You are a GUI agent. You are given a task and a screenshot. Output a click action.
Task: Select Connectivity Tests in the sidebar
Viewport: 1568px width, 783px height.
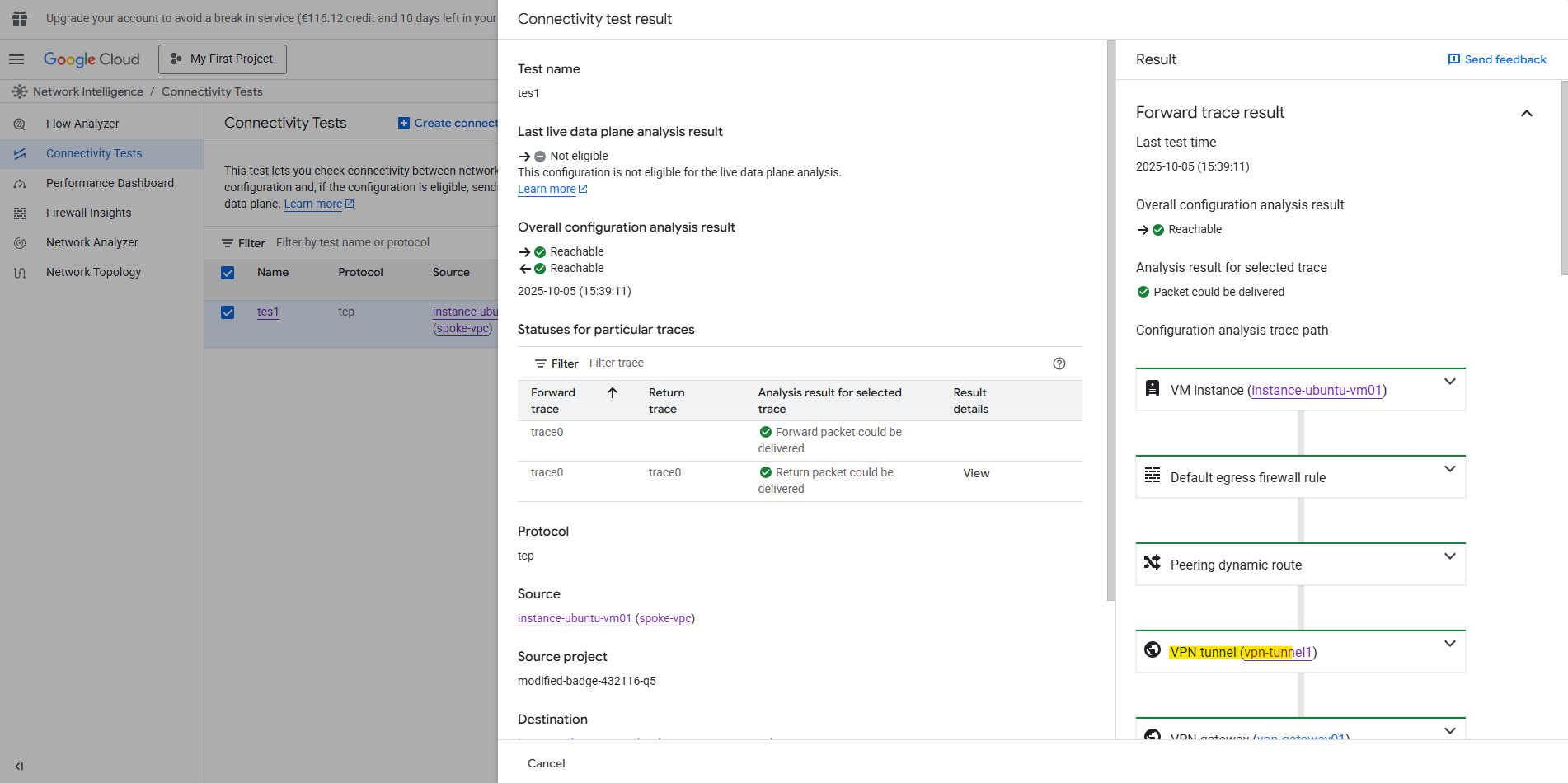coord(94,153)
